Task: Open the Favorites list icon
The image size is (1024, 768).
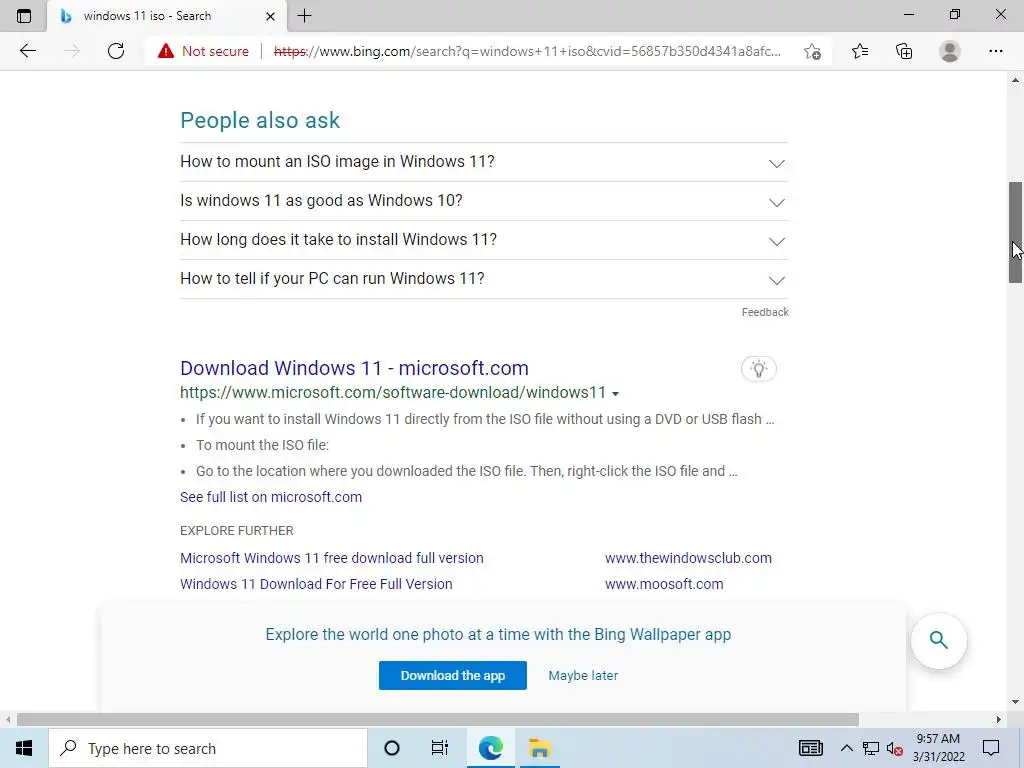Action: click(860, 51)
